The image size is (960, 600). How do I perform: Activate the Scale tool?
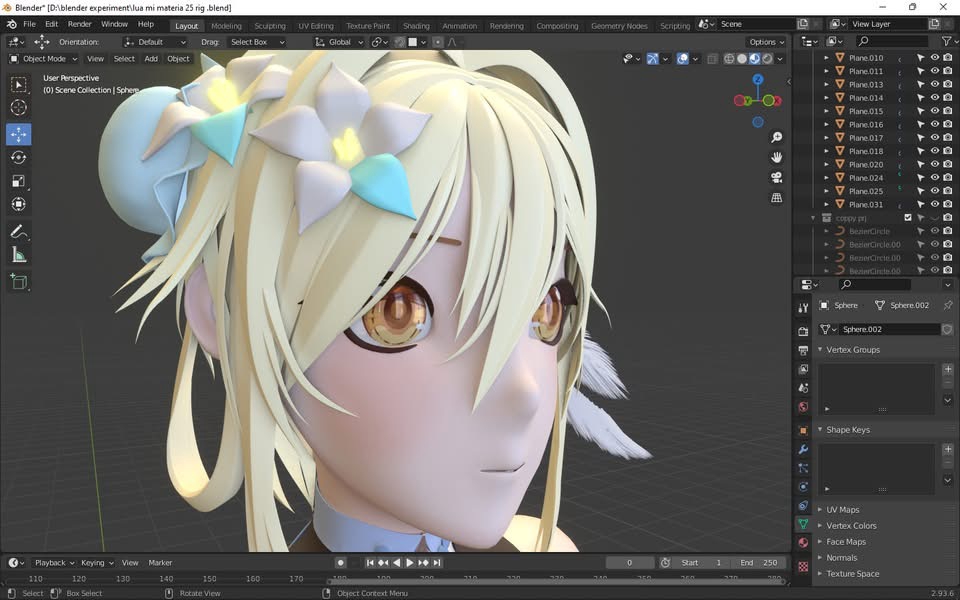point(18,181)
